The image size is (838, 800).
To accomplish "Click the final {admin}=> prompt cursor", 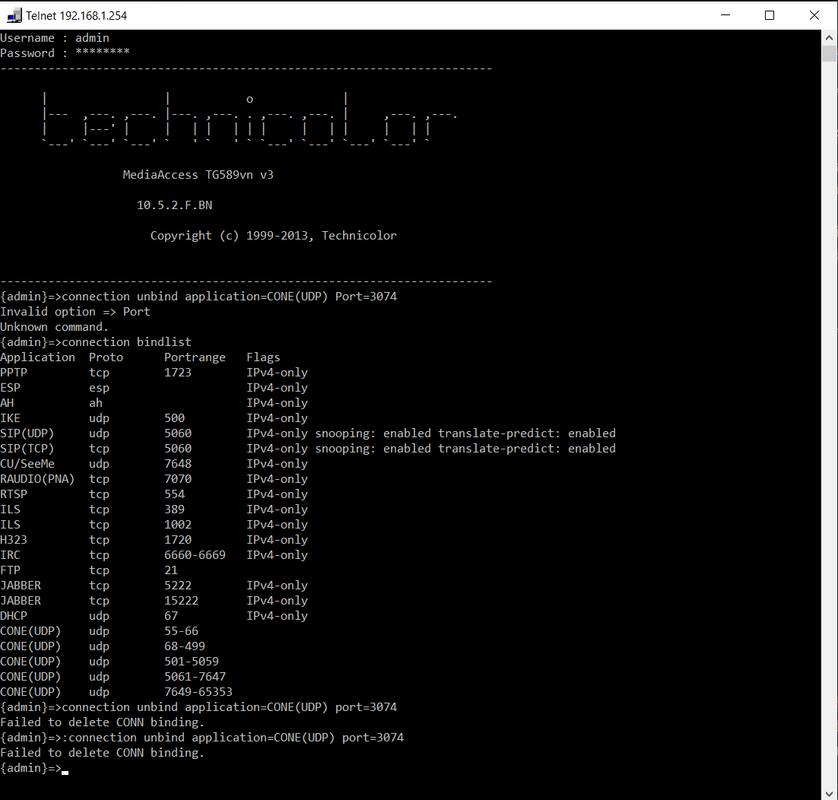I will click(x=65, y=772).
